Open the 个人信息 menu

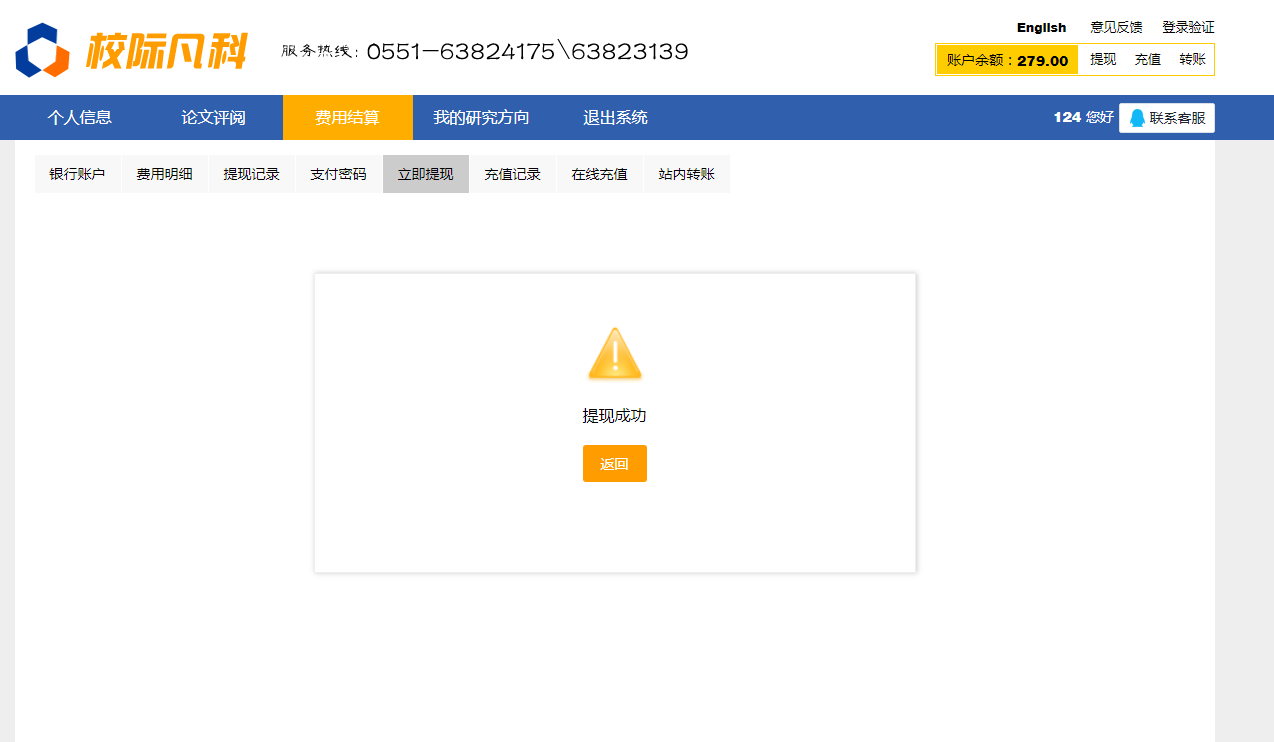pos(80,118)
